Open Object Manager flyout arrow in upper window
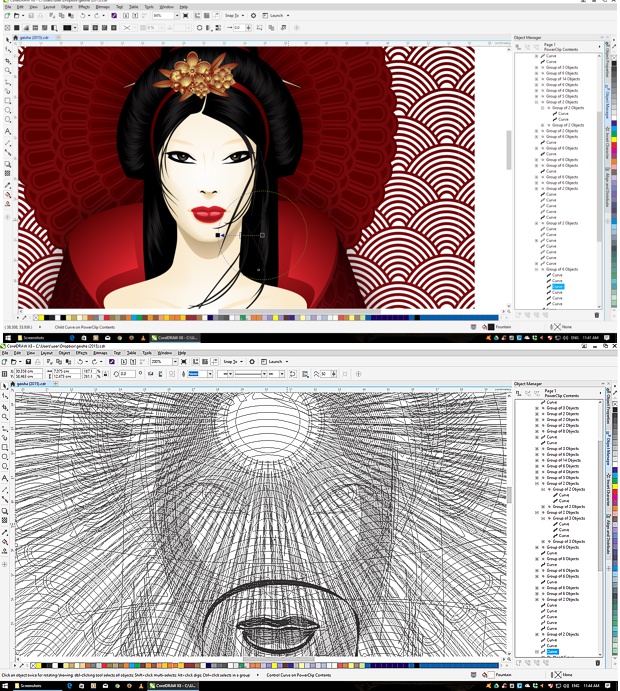The image size is (620, 691). click(x=599, y=47)
